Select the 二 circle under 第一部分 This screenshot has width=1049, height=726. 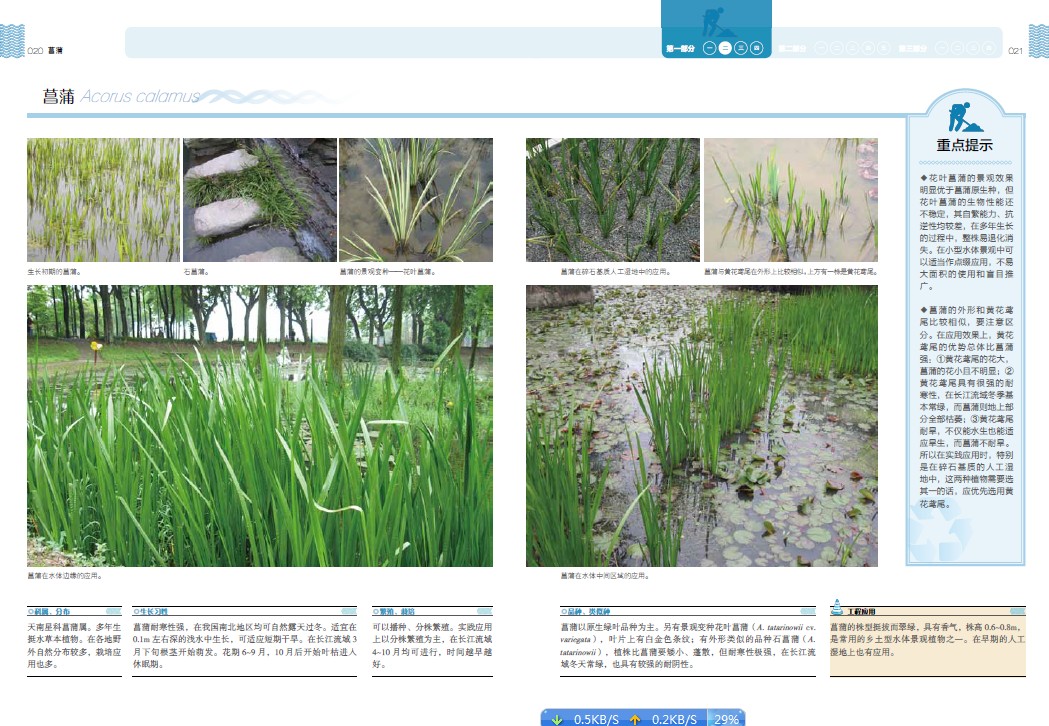pos(725,48)
